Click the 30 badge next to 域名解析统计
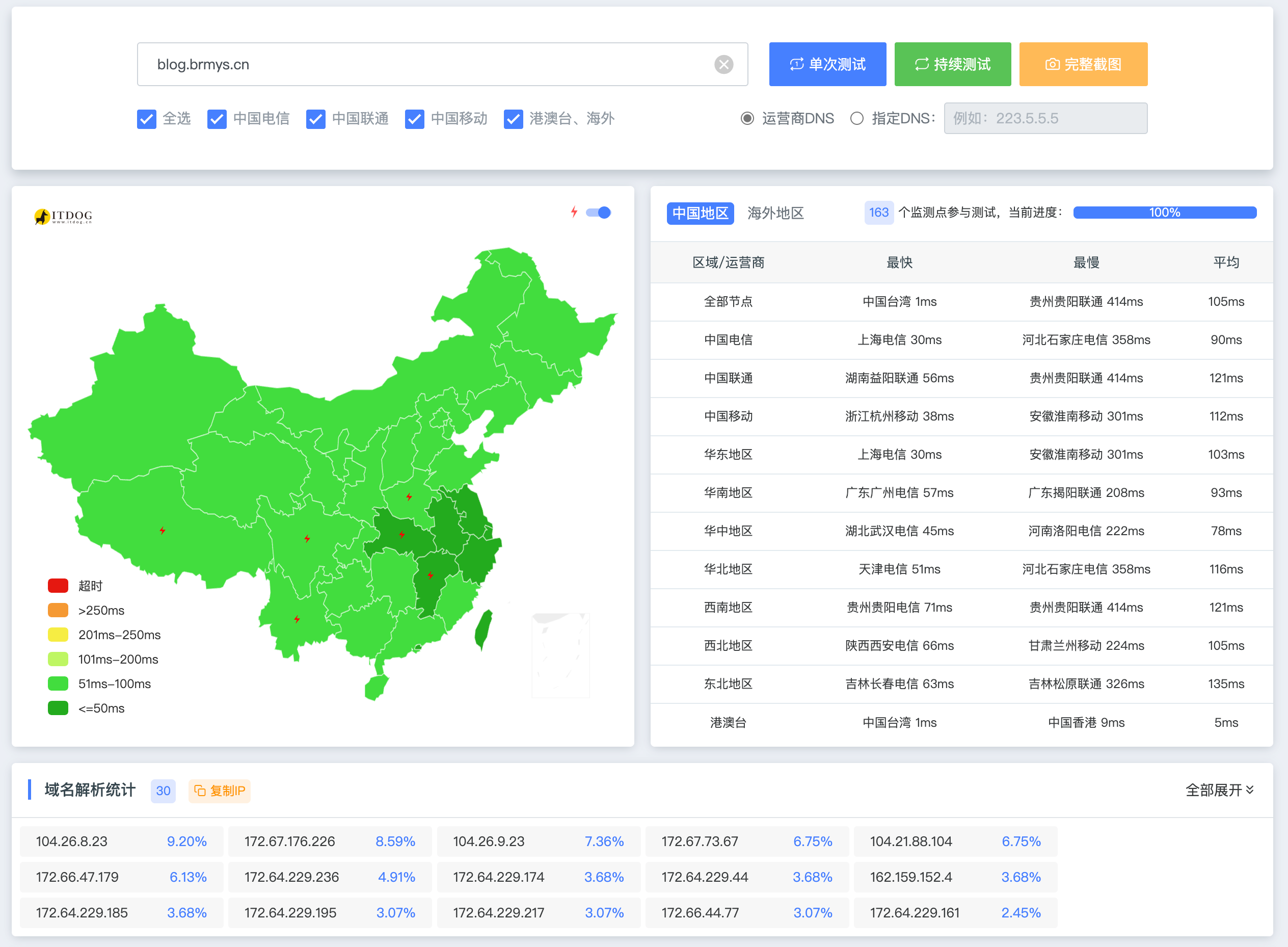1288x947 pixels. tap(163, 791)
